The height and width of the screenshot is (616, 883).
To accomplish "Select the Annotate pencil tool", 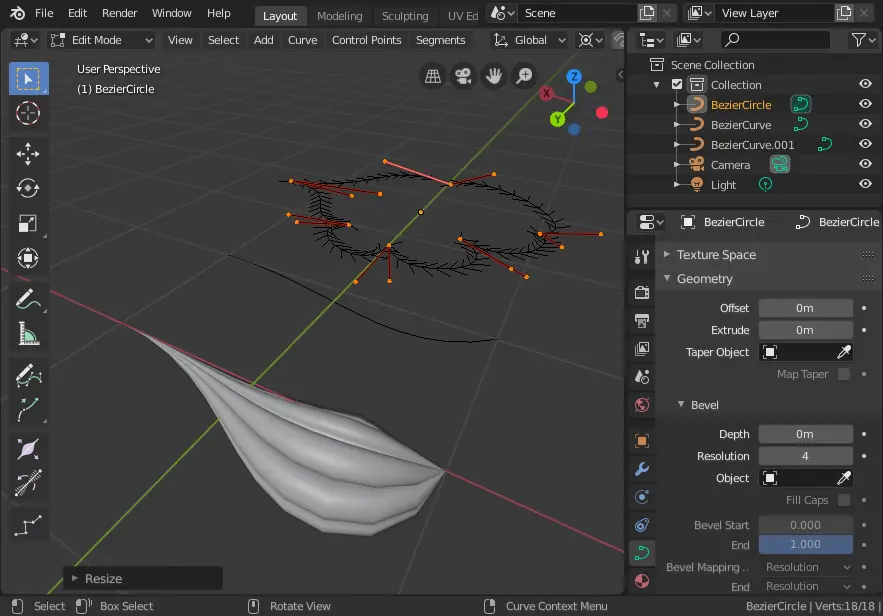I will (x=28, y=298).
